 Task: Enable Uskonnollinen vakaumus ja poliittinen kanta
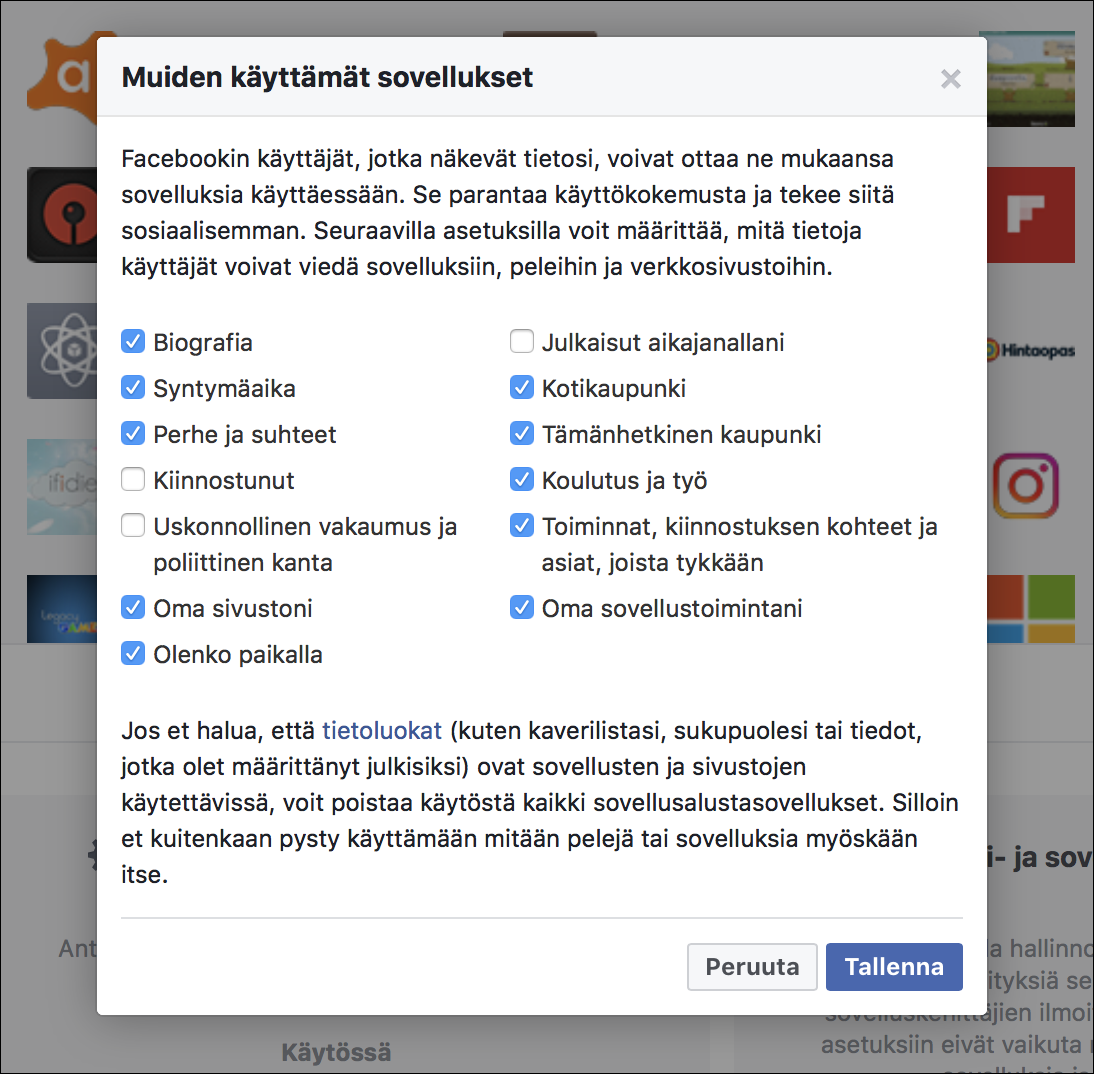[133, 526]
